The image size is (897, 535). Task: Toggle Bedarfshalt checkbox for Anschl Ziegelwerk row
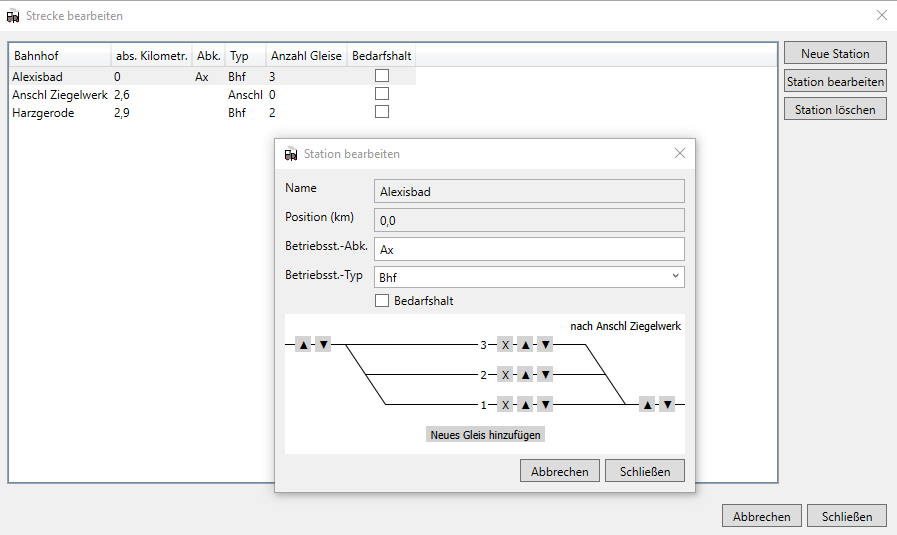pos(382,93)
